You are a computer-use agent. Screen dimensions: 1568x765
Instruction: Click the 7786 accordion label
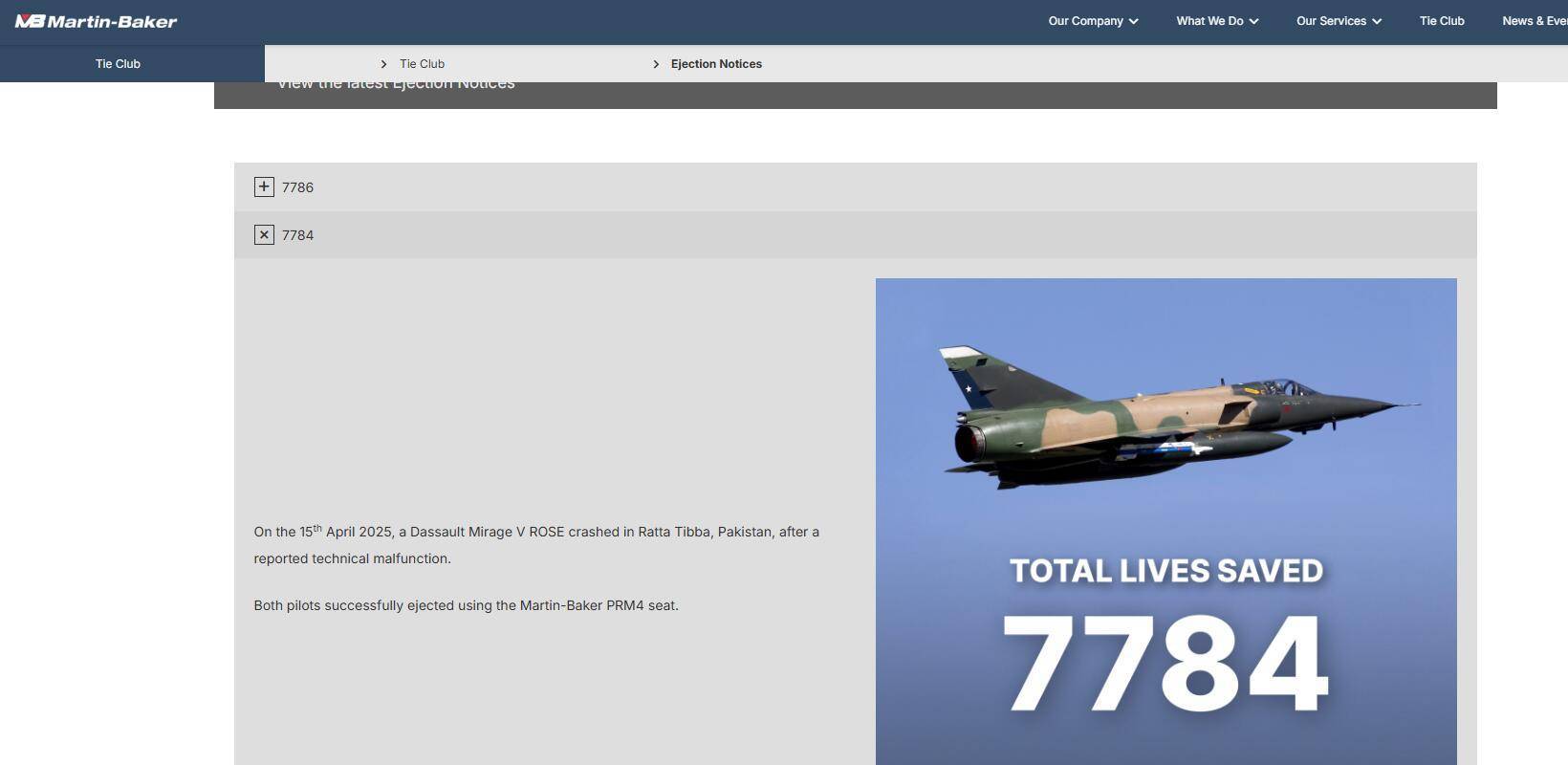point(297,187)
